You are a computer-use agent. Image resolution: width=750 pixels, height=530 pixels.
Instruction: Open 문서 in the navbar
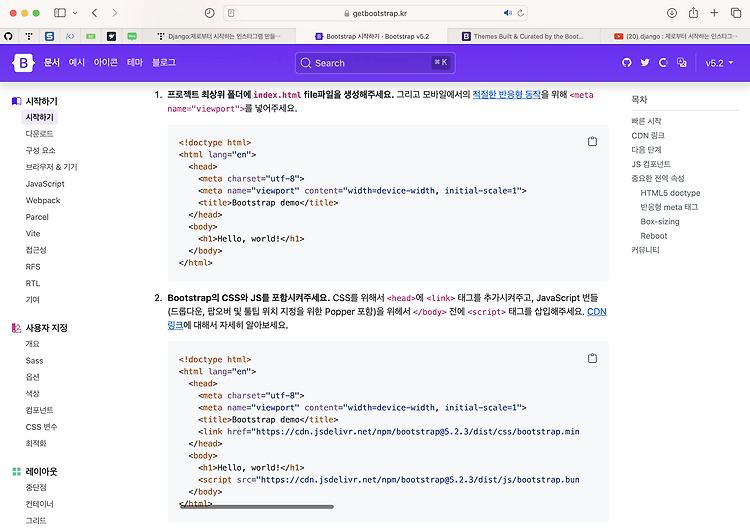coord(52,62)
